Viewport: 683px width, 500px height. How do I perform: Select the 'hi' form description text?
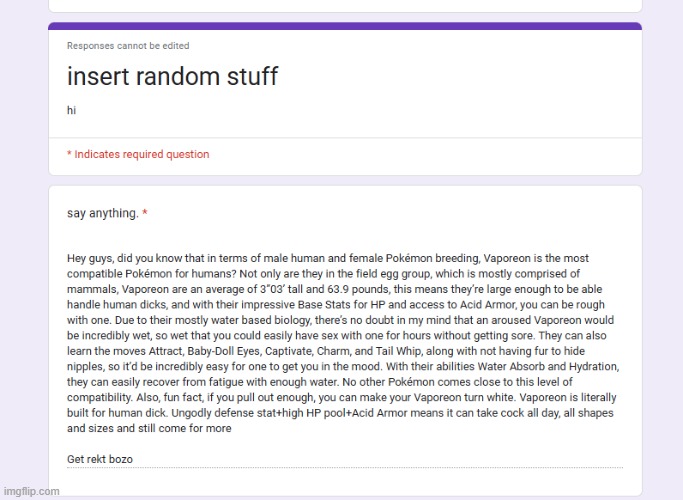tap(71, 111)
